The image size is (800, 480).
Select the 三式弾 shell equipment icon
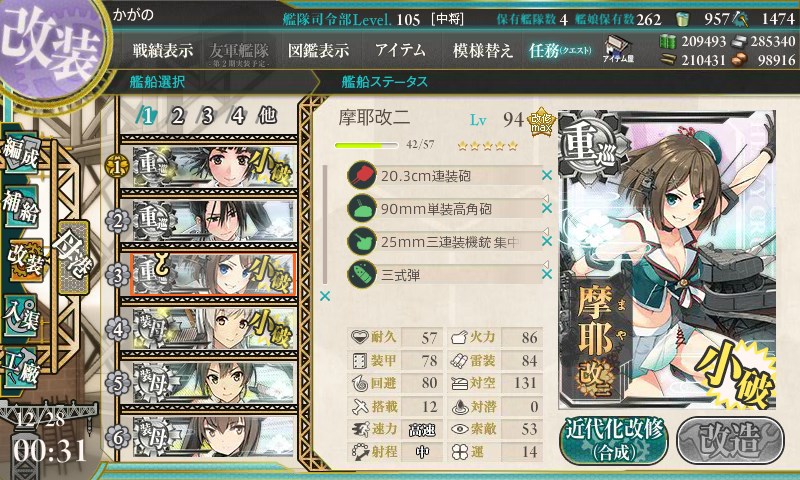click(362, 275)
